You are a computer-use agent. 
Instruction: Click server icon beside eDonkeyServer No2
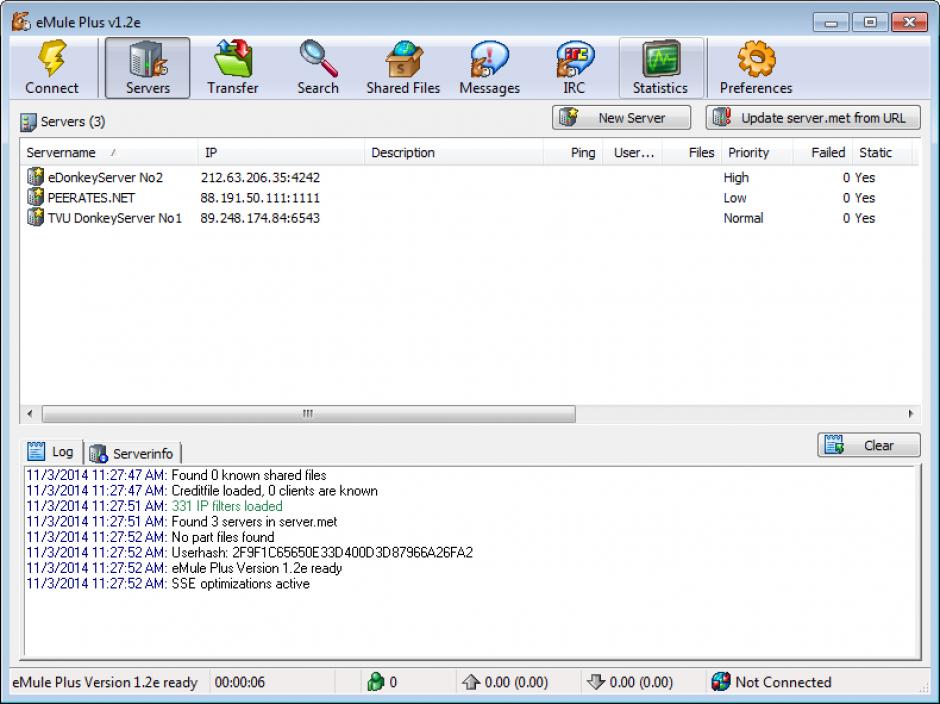click(x=35, y=176)
